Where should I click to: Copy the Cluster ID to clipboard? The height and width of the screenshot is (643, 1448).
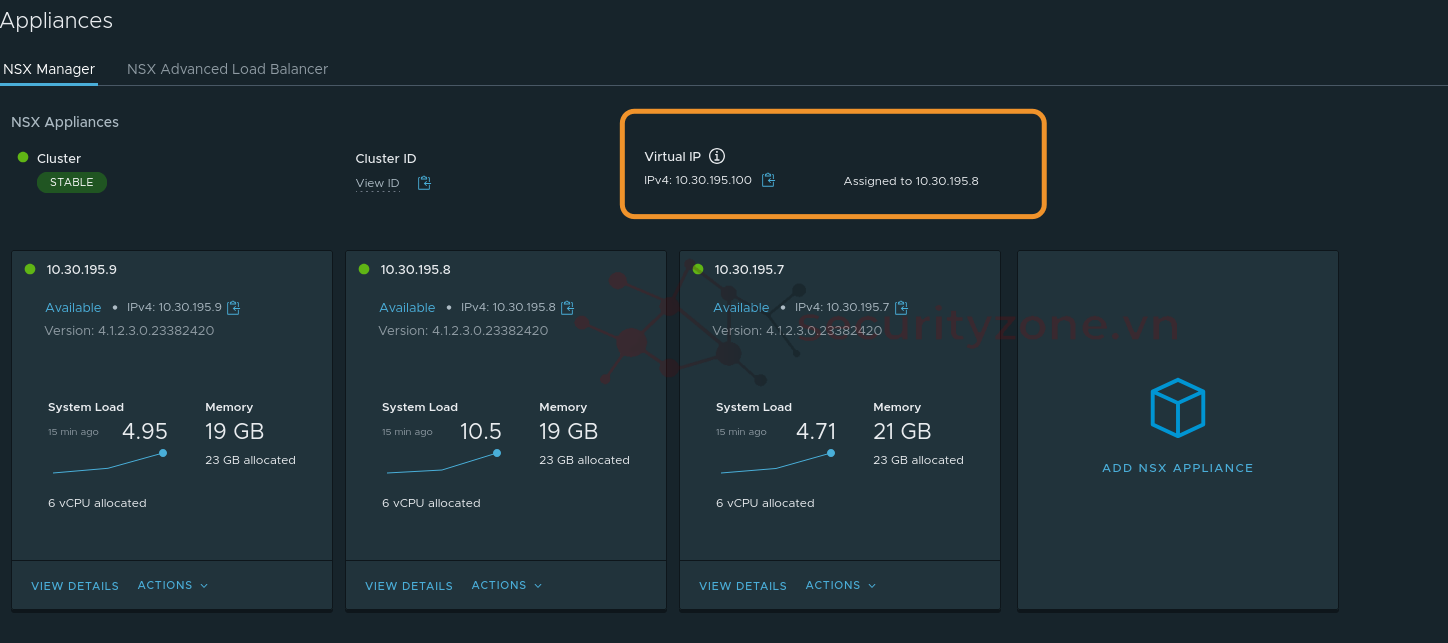pos(424,183)
